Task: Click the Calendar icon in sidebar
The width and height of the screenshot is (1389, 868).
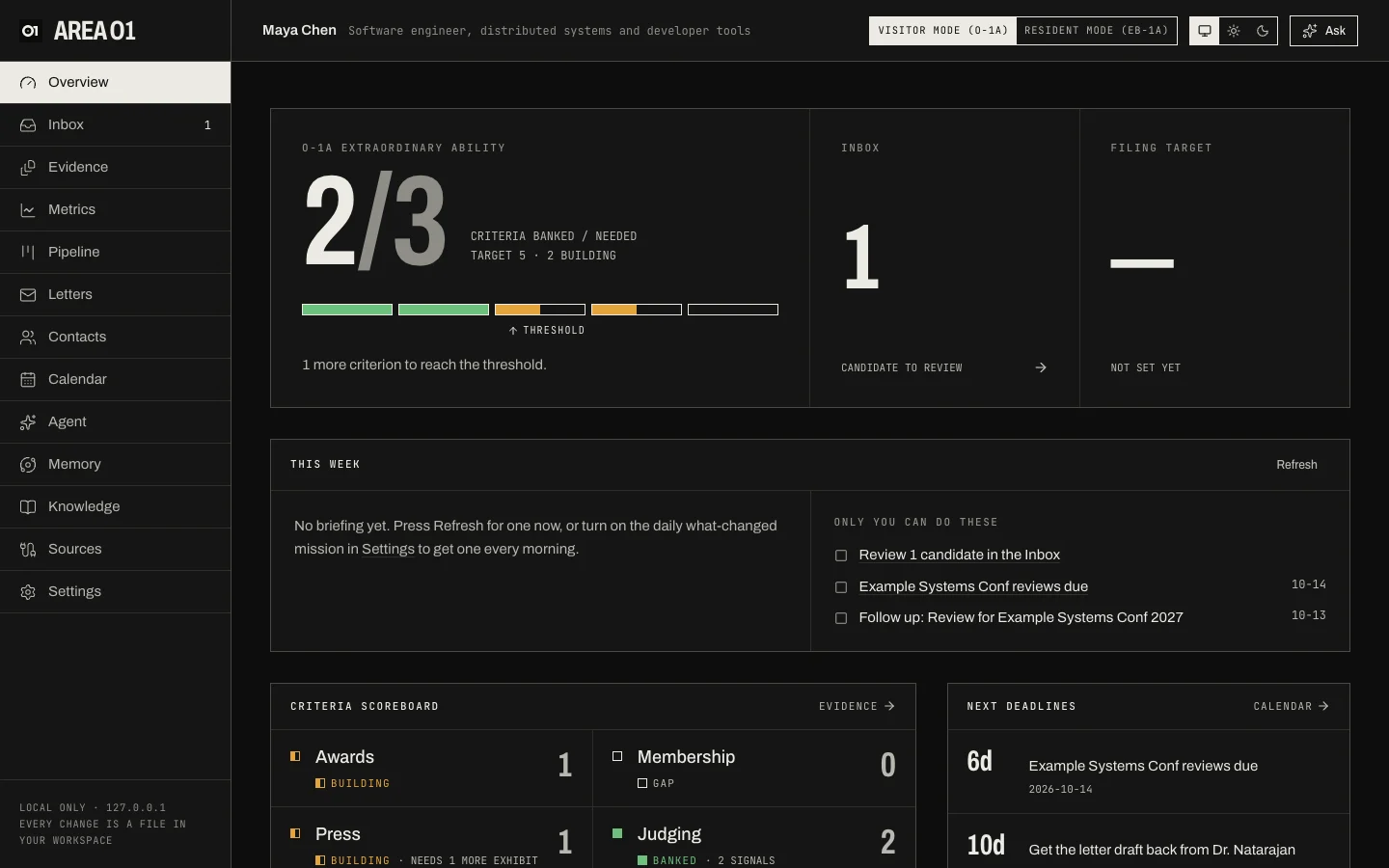Action: (28, 380)
